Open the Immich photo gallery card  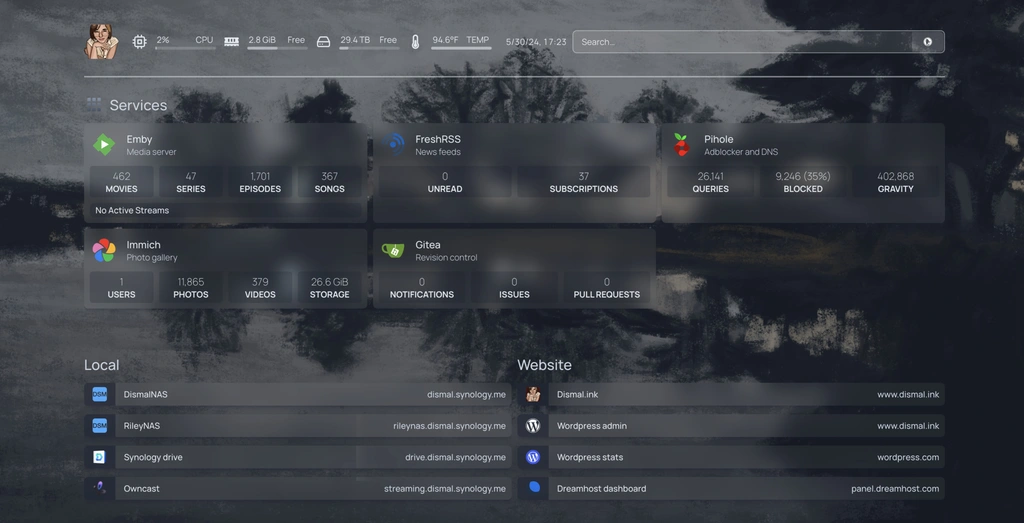(x=225, y=268)
